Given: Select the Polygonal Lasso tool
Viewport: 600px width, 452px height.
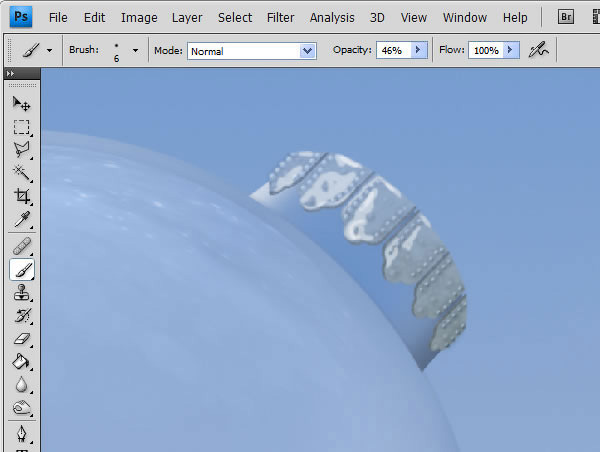Looking at the screenshot, I should (21, 150).
